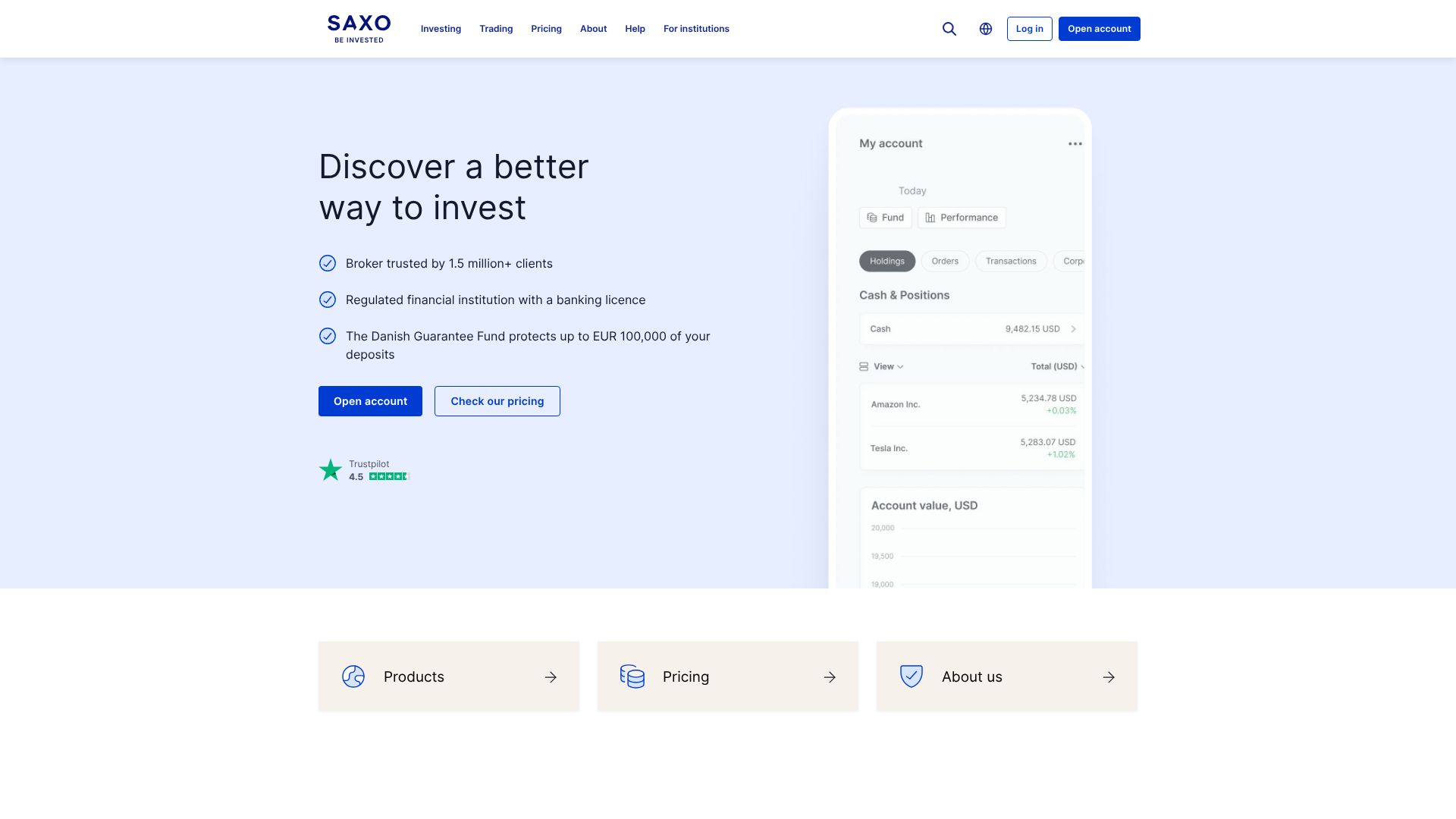The height and width of the screenshot is (819, 1456).
Task: Expand the View dropdown
Action: click(882, 366)
